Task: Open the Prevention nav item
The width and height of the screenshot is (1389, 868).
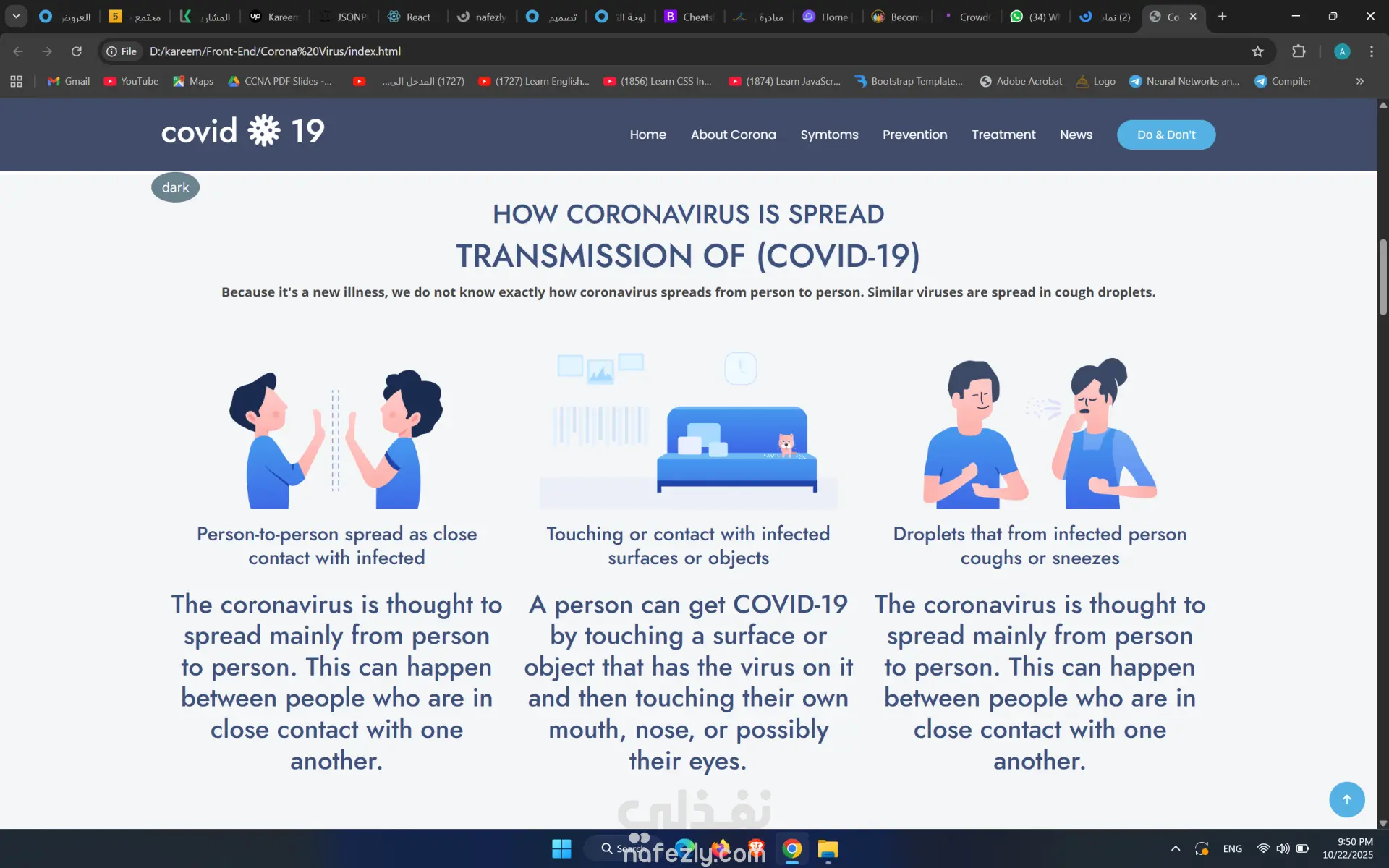Action: pyautogui.click(x=914, y=135)
